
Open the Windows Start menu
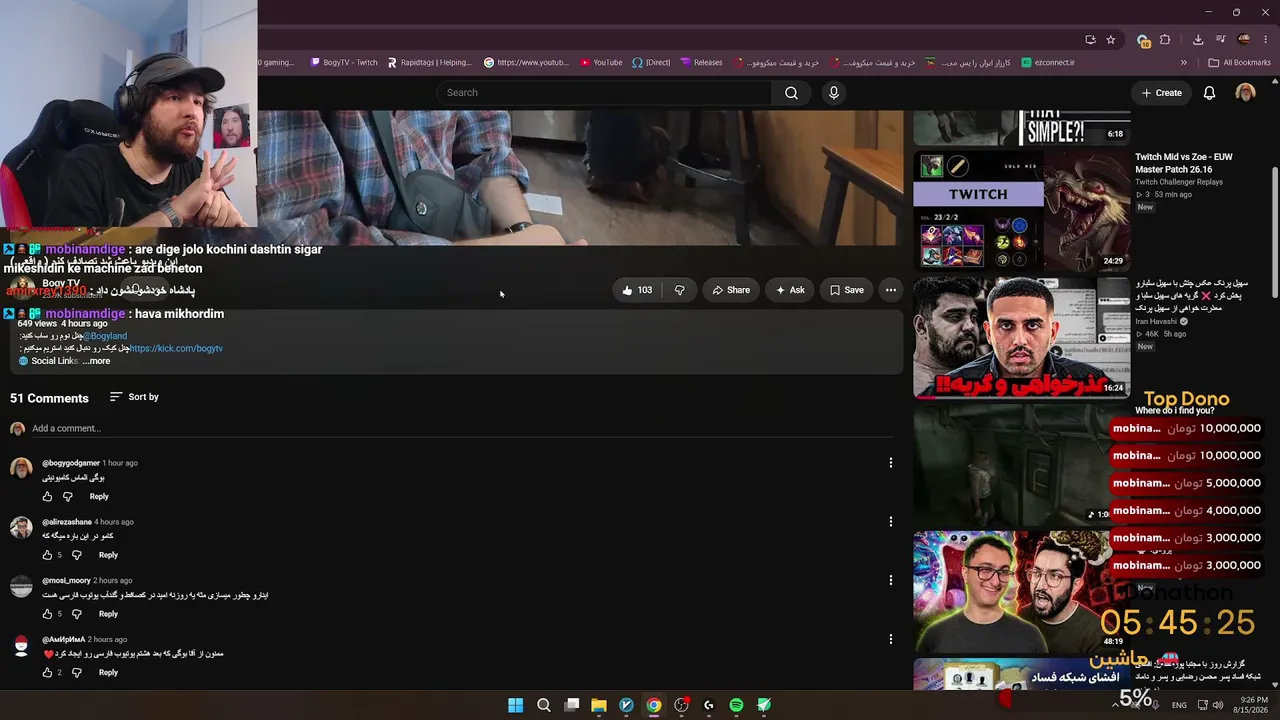point(515,705)
